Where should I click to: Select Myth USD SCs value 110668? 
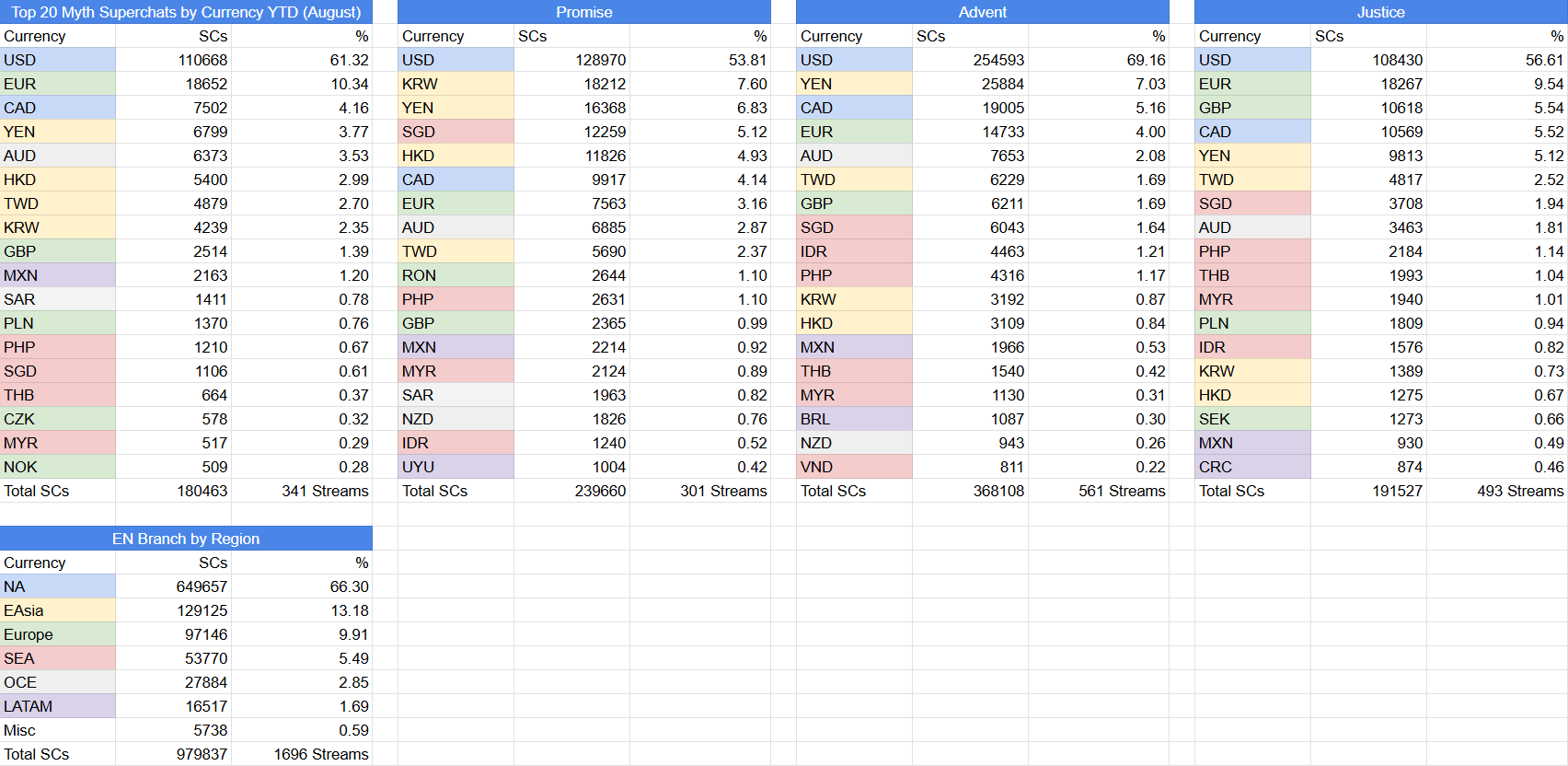pyautogui.click(x=174, y=60)
